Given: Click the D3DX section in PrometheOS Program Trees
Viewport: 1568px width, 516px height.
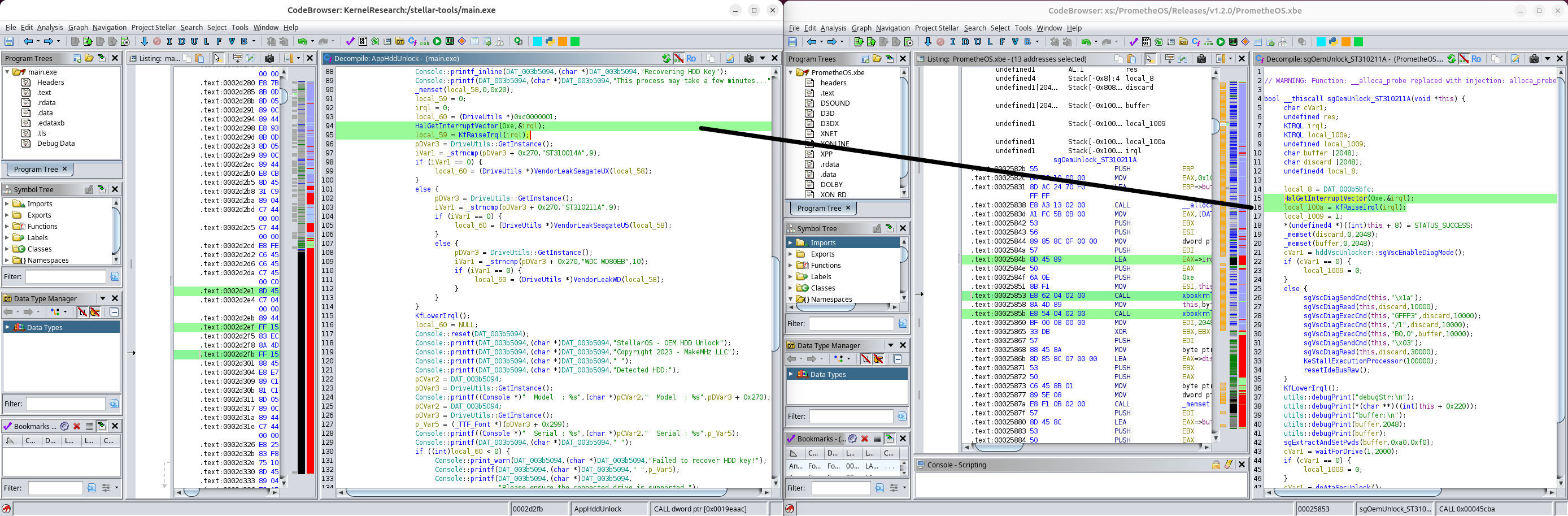Looking at the screenshot, I should click(x=829, y=123).
